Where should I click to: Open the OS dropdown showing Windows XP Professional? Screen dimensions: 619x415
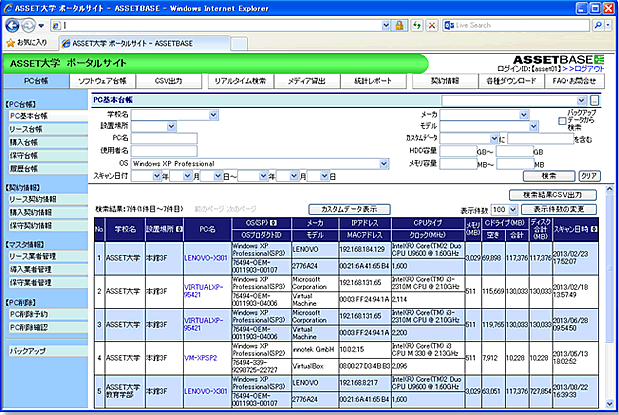(384, 163)
